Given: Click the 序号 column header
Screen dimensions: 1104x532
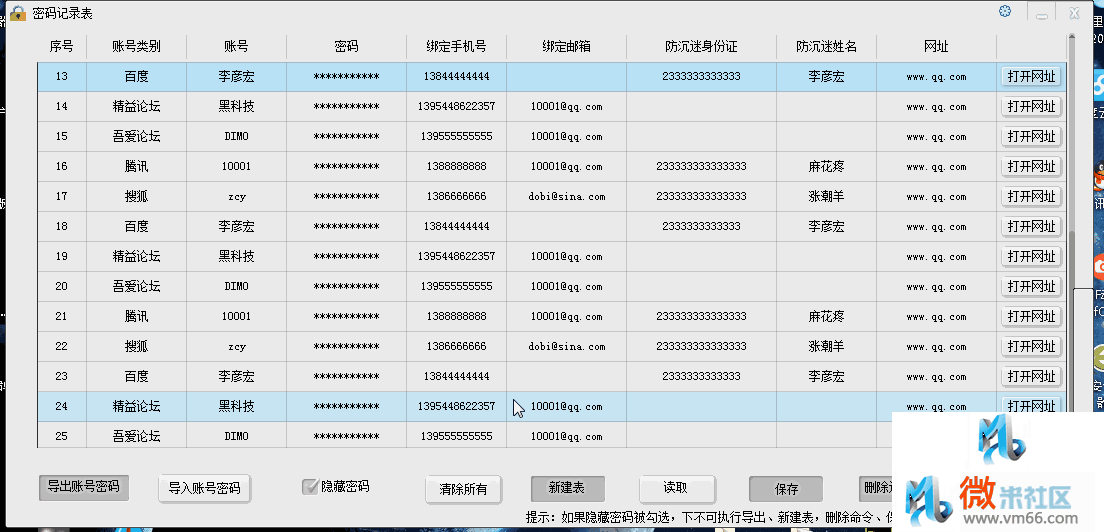Looking at the screenshot, I should (x=62, y=47).
